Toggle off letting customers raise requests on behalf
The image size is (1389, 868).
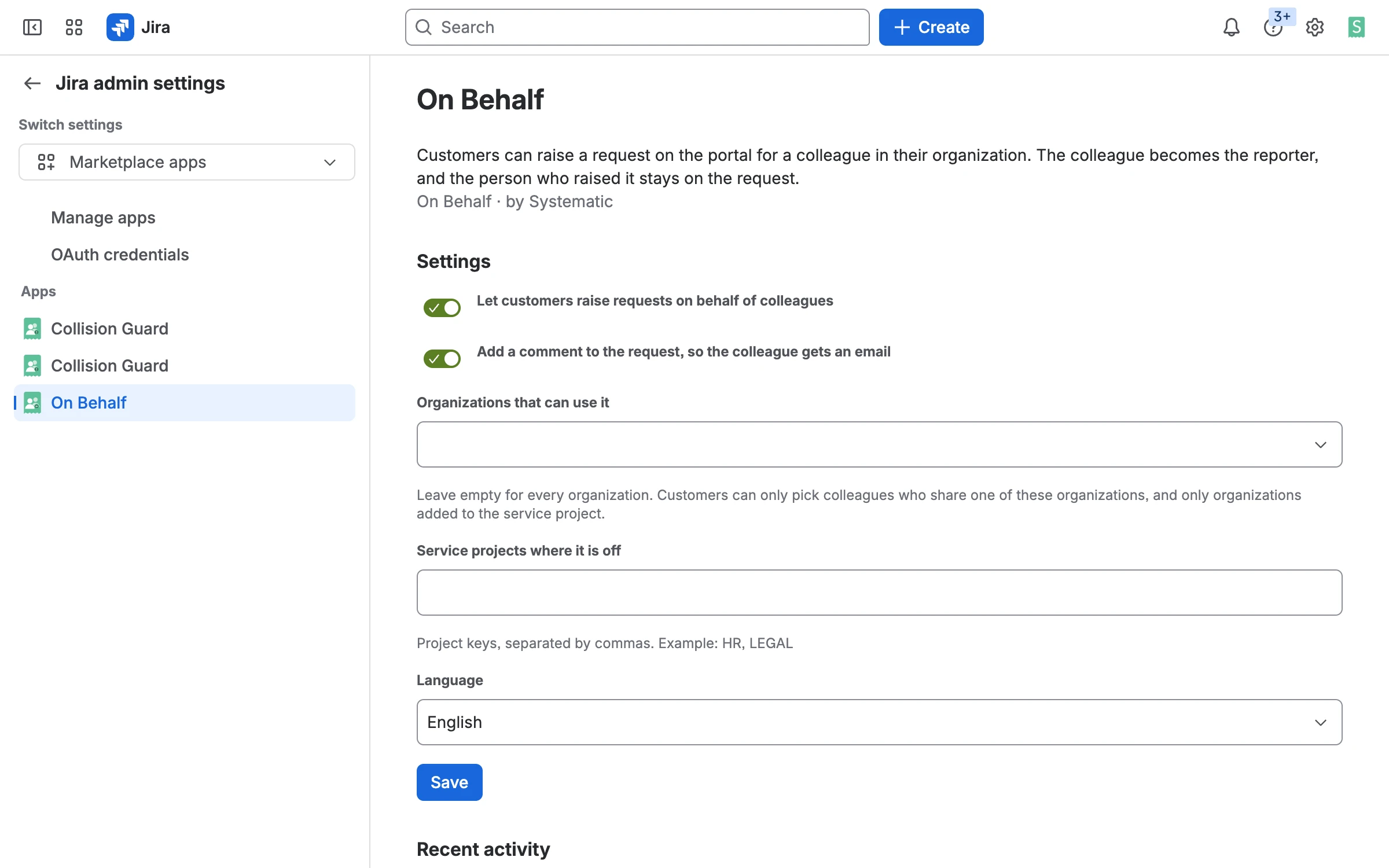pyautogui.click(x=442, y=308)
